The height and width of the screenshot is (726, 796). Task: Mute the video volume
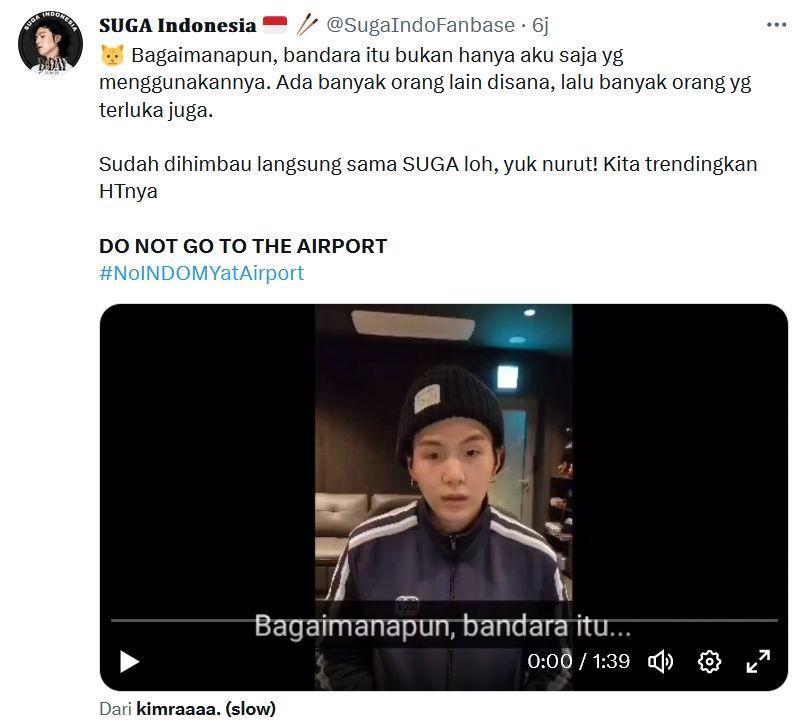[x=660, y=662]
